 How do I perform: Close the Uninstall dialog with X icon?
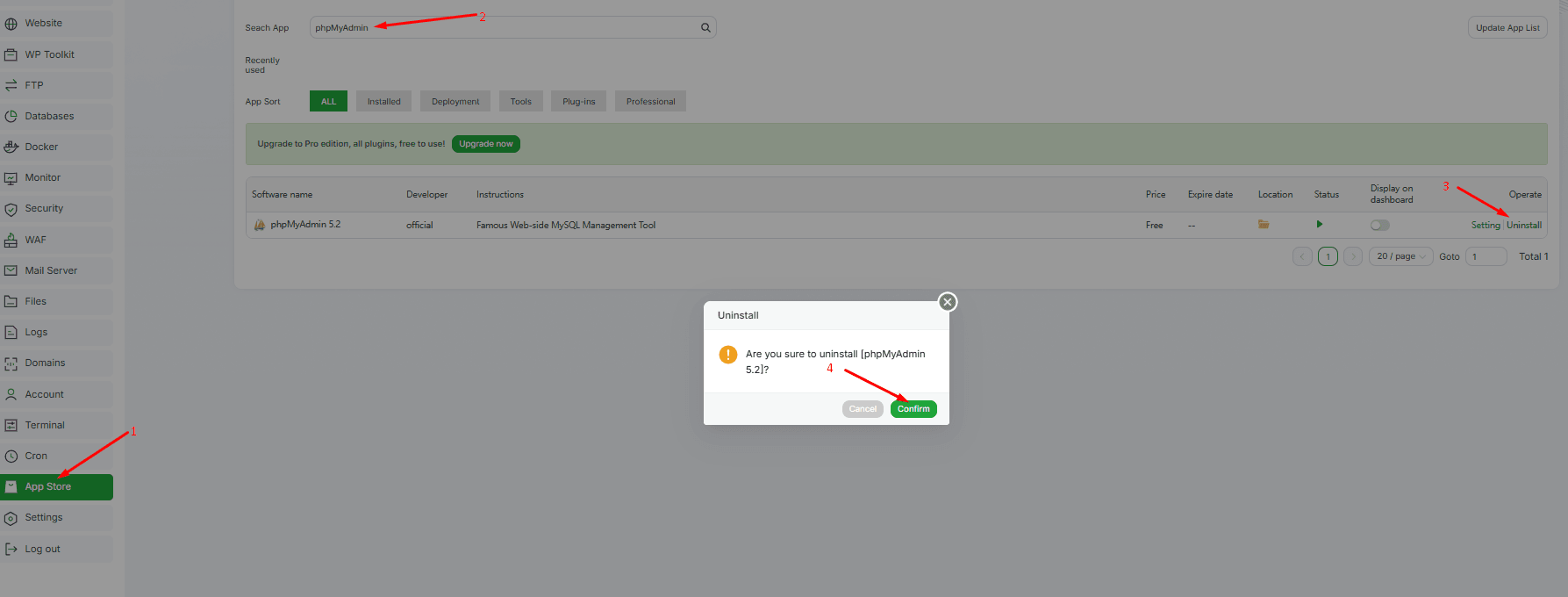[947, 302]
